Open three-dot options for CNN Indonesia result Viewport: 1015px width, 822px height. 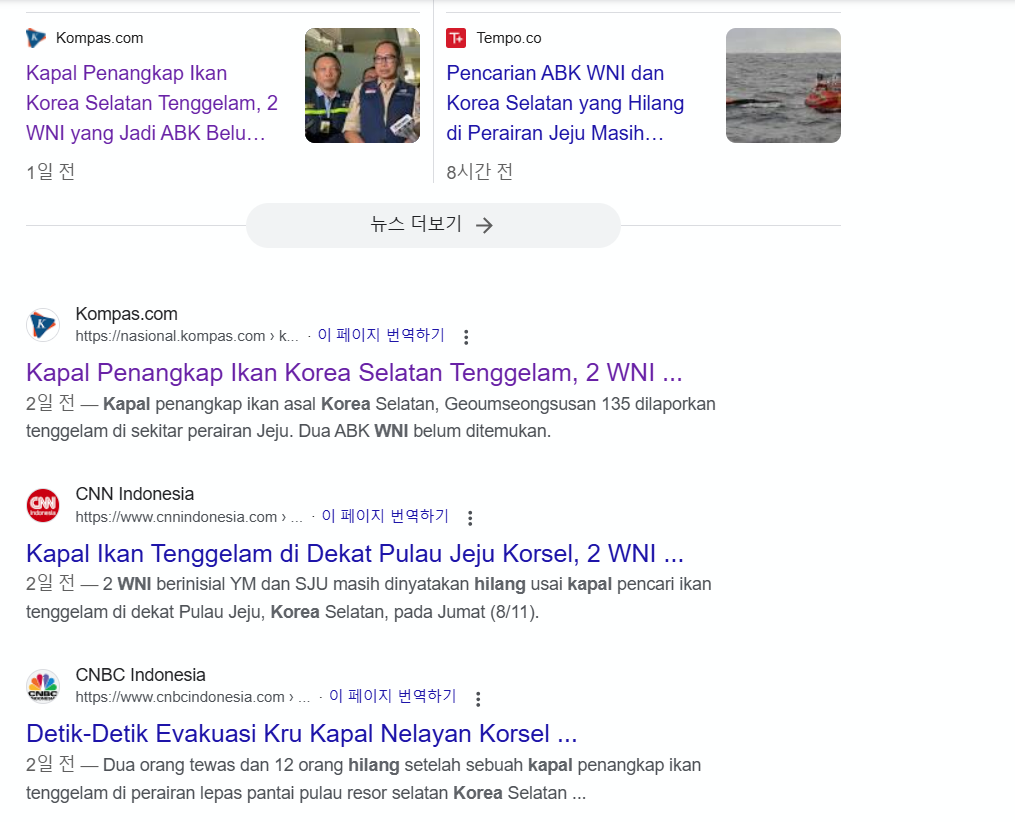pyautogui.click(x=470, y=518)
